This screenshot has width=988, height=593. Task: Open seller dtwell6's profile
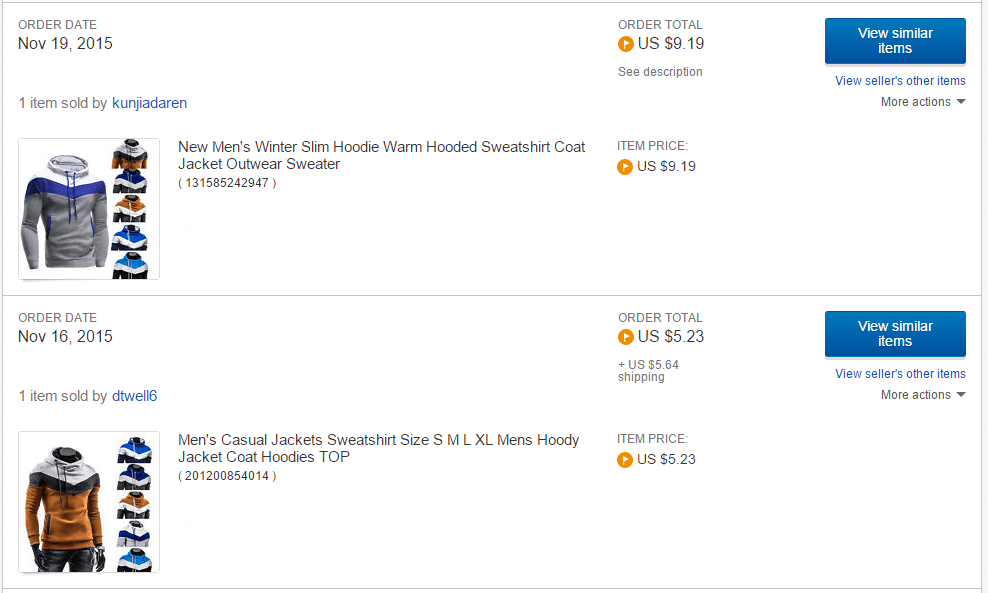click(x=134, y=396)
